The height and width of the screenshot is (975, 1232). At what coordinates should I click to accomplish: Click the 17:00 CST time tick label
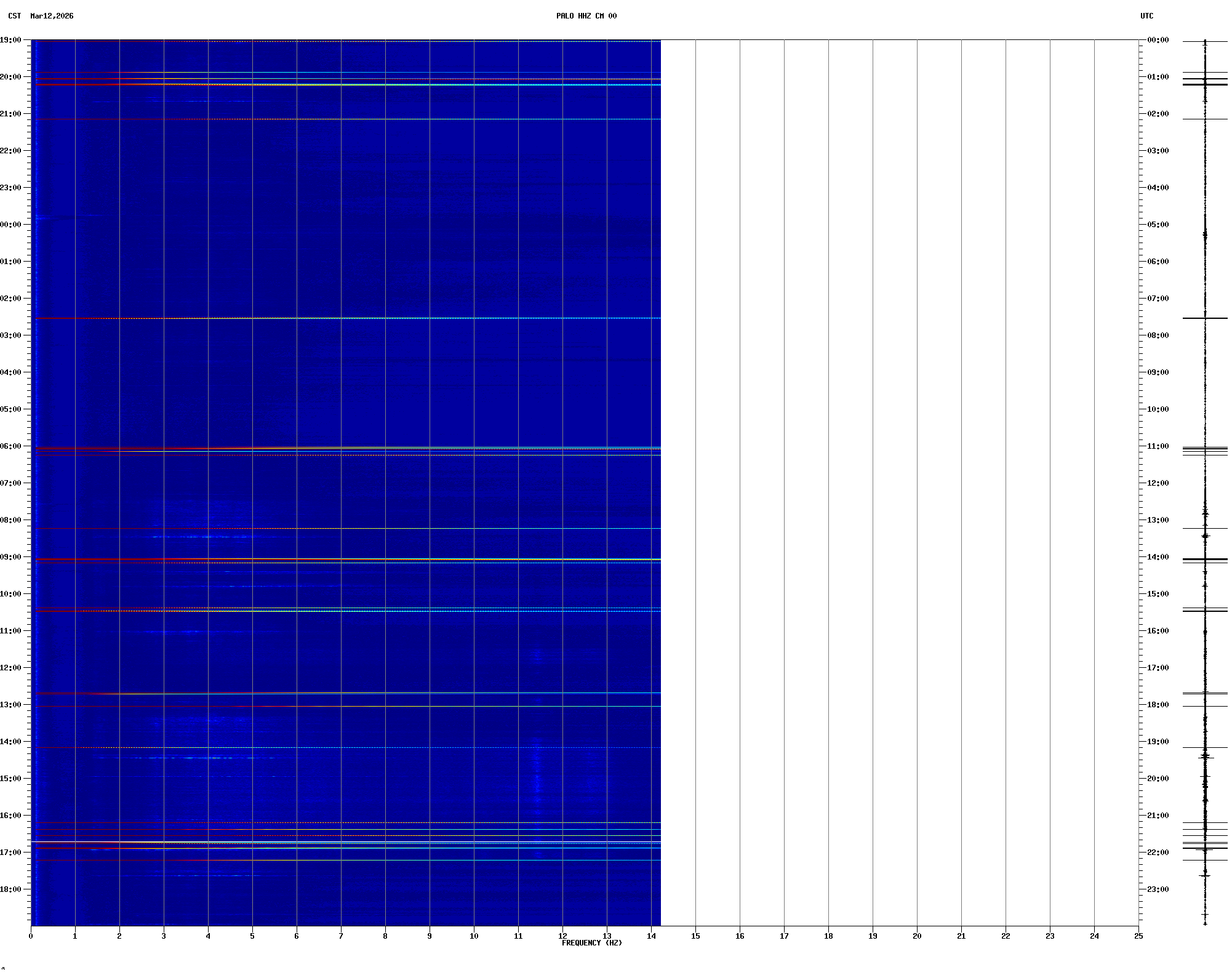click(x=10, y=853)
